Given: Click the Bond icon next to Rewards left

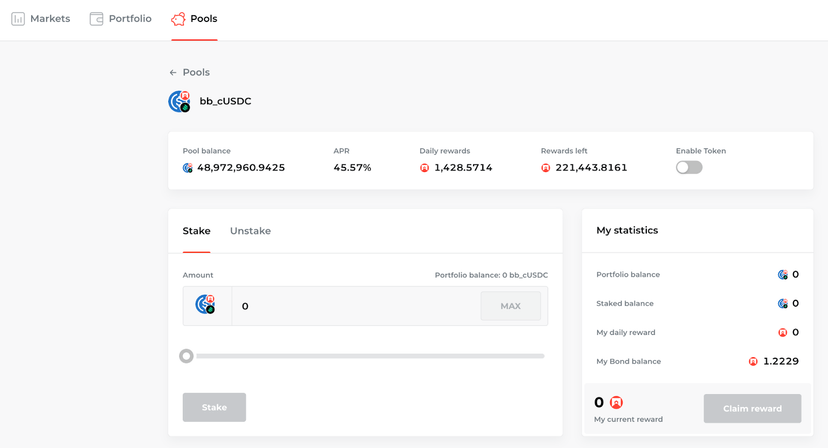Looking at the screenshot, I should [x=545, y=168].
